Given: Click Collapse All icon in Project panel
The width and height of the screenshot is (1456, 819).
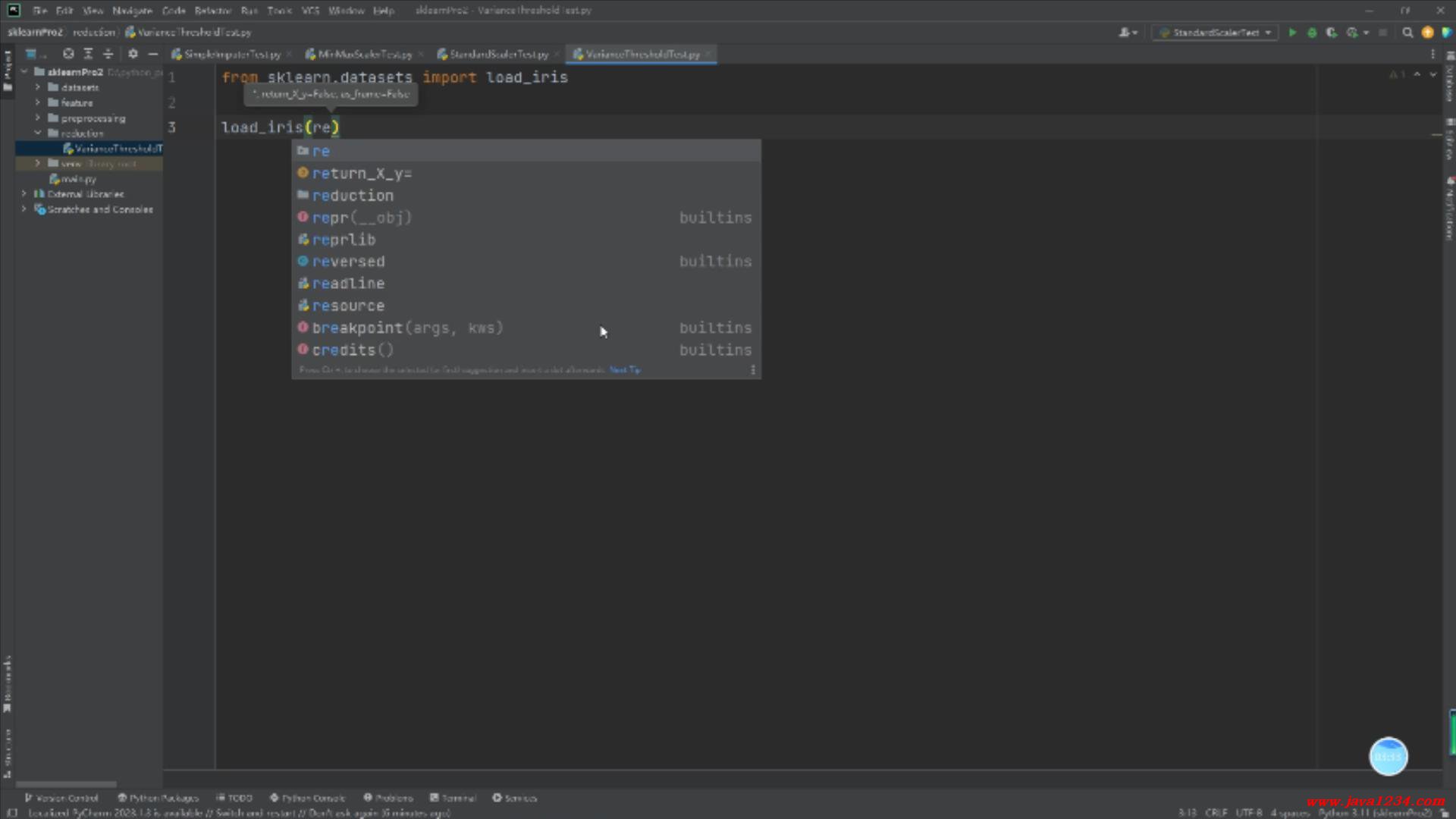Looking at the screenshot, I should (x=108, y=54).
